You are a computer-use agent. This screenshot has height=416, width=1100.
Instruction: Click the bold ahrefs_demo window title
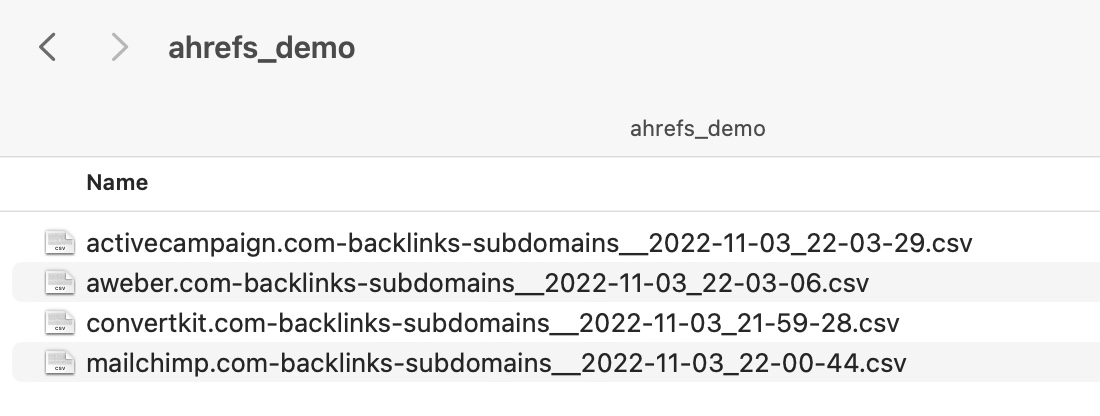pos(262,48)
